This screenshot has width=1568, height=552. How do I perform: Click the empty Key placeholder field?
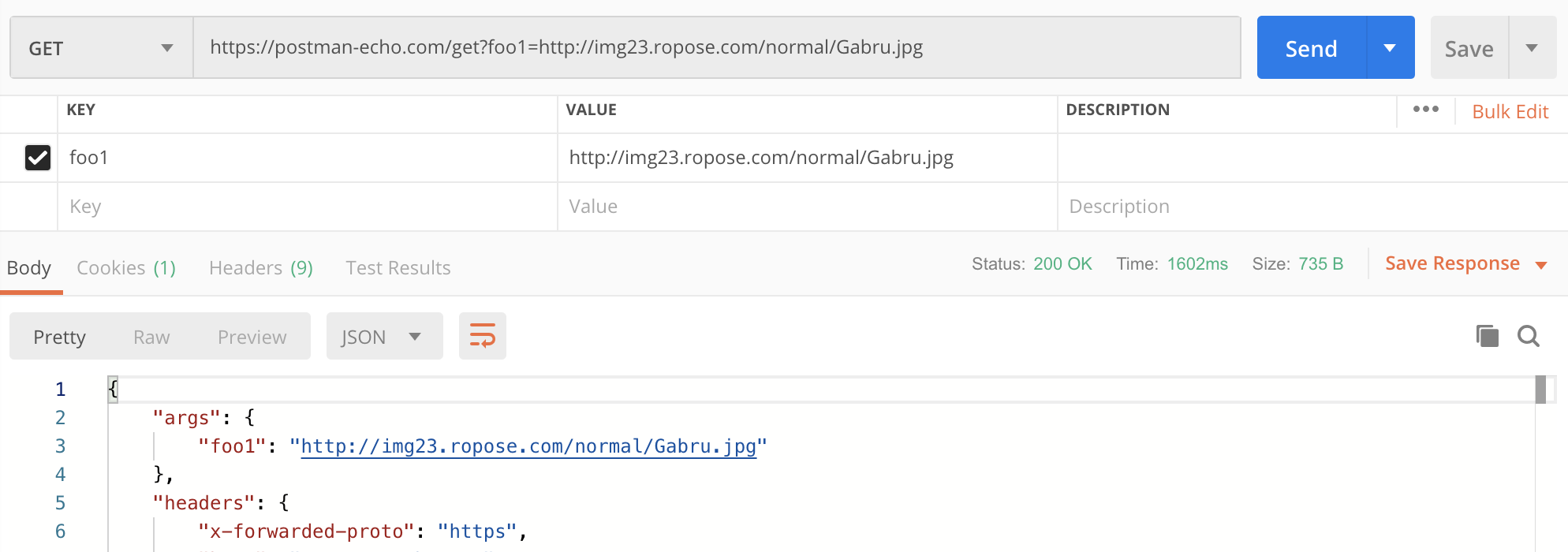[308, 207]
